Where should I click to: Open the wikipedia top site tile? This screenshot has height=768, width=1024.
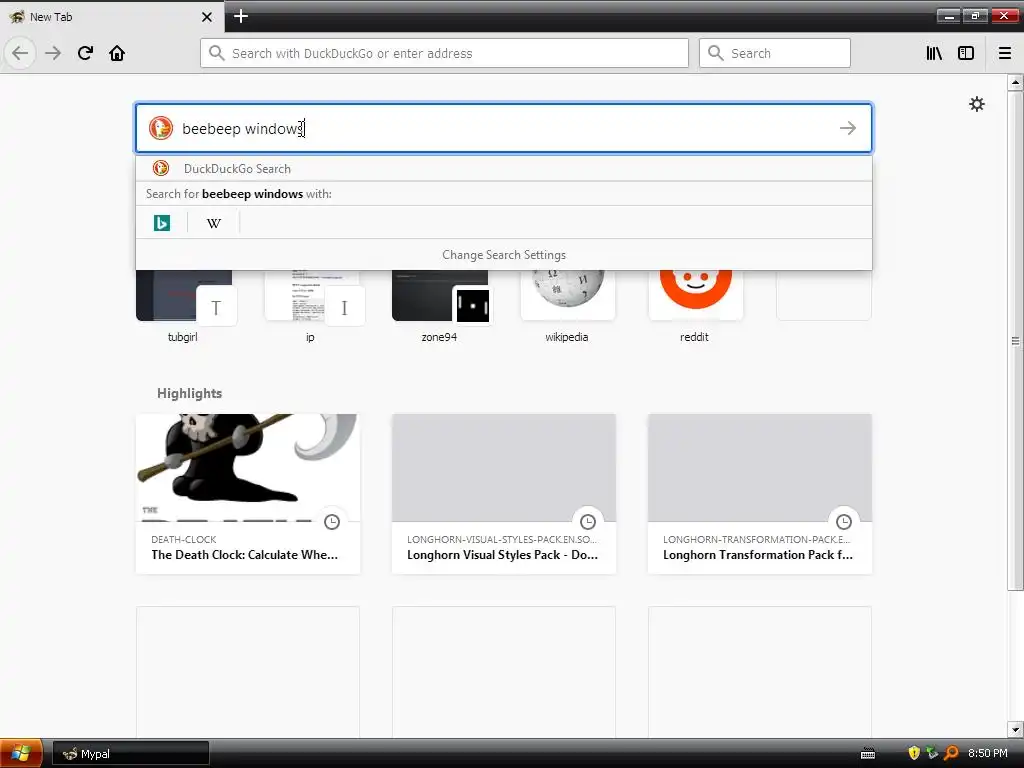click(568, 307)
